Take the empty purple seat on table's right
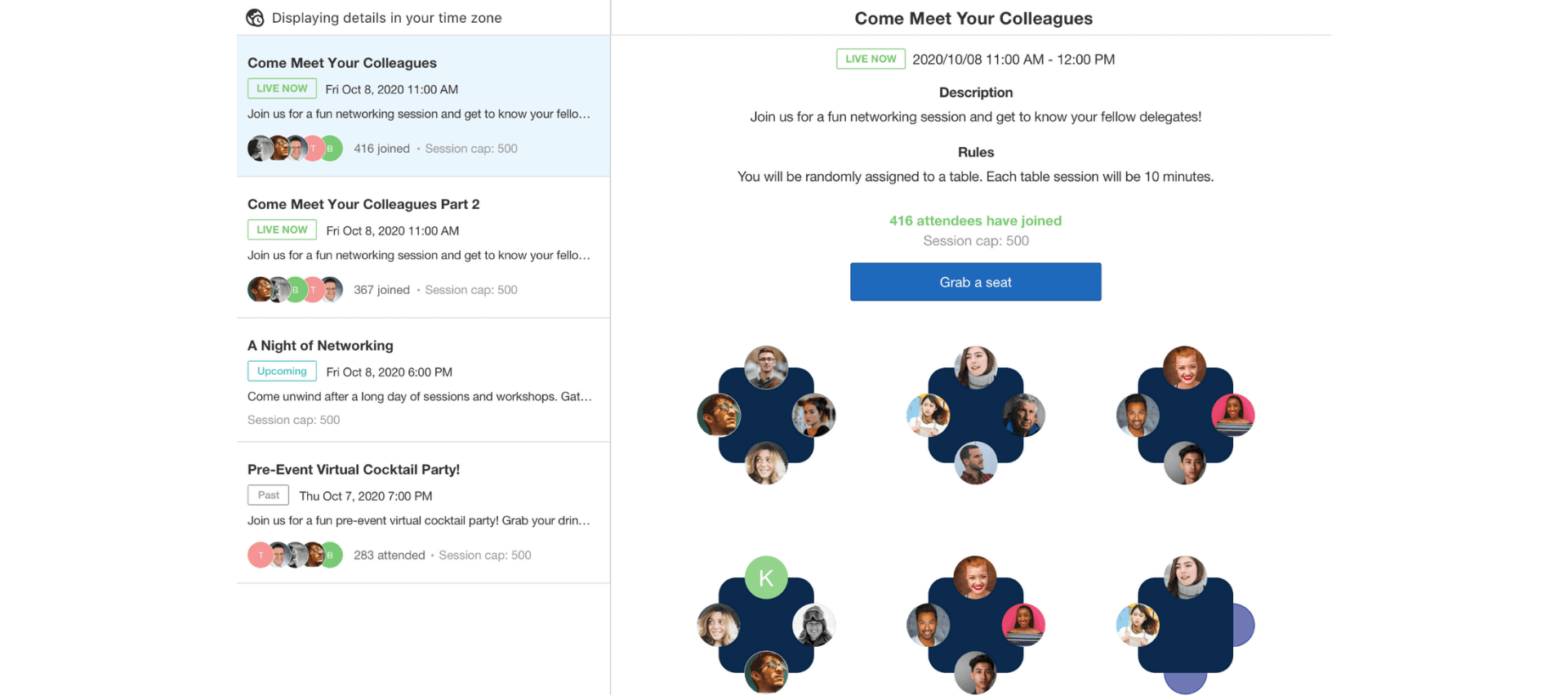Image resolution: width=1568 pixels, height=700 pixels. coord(1243,626)
